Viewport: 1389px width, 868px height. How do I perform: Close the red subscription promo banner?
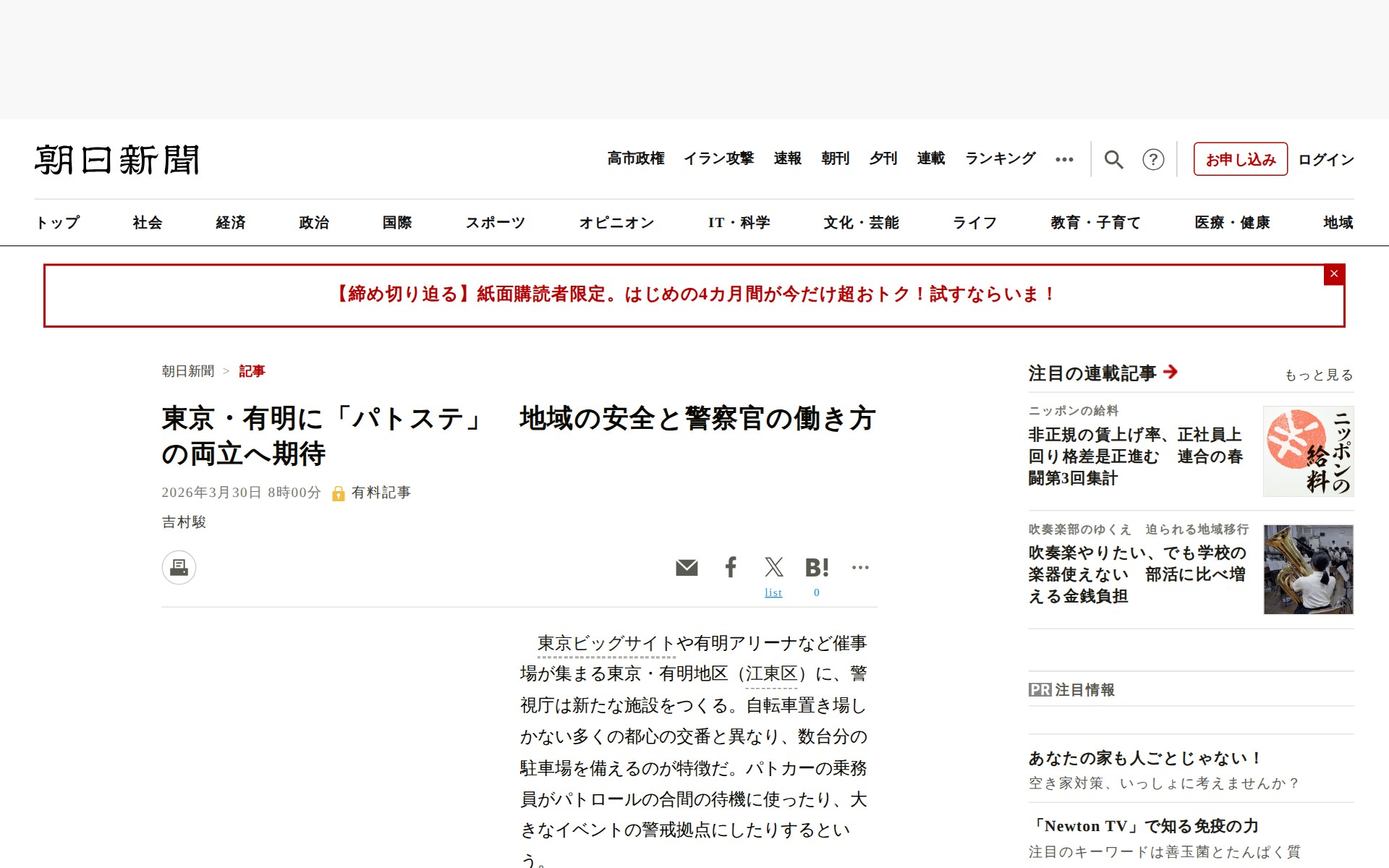point(1334,274)
